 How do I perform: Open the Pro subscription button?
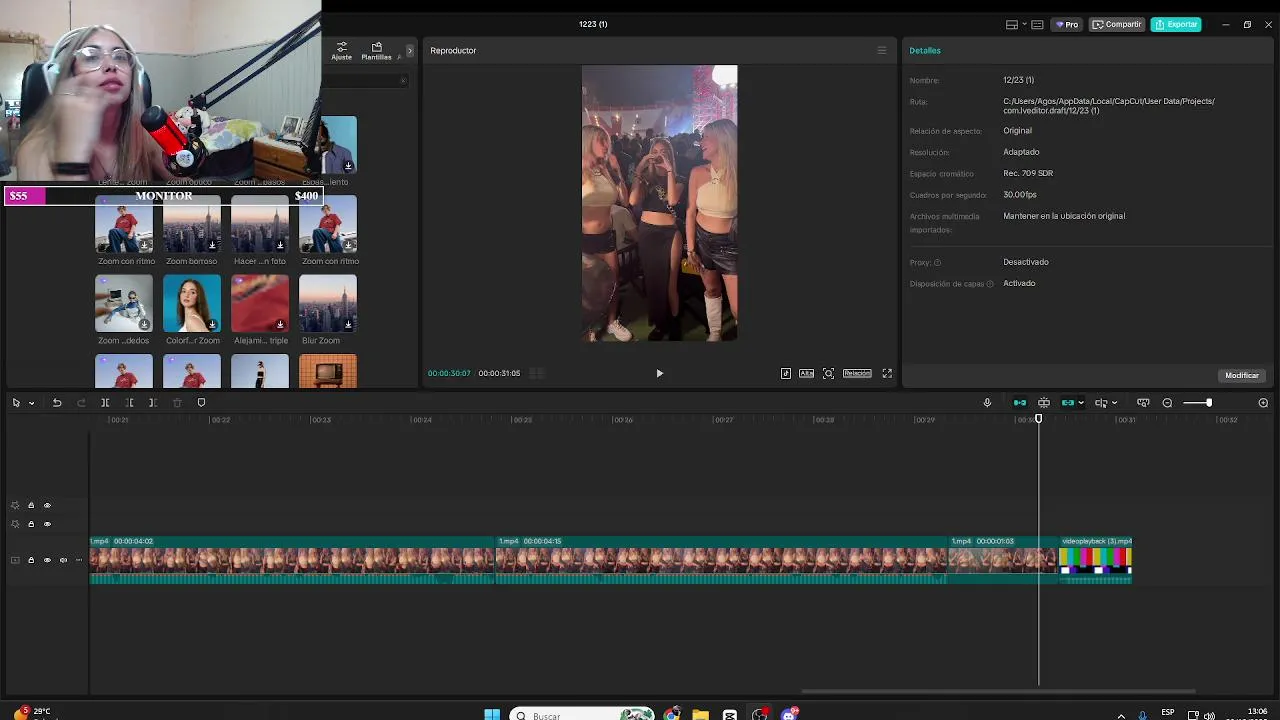(1066, 24)
